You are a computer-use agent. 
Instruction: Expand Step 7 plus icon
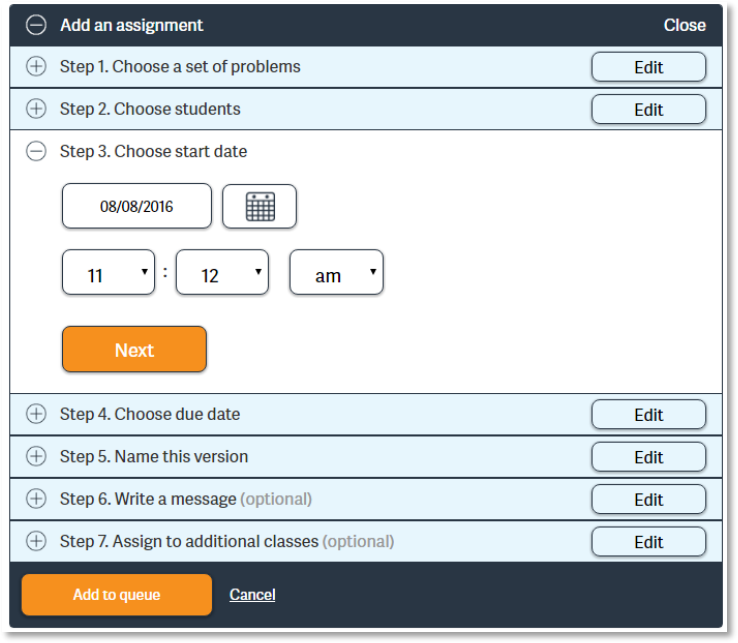(36, 541)
